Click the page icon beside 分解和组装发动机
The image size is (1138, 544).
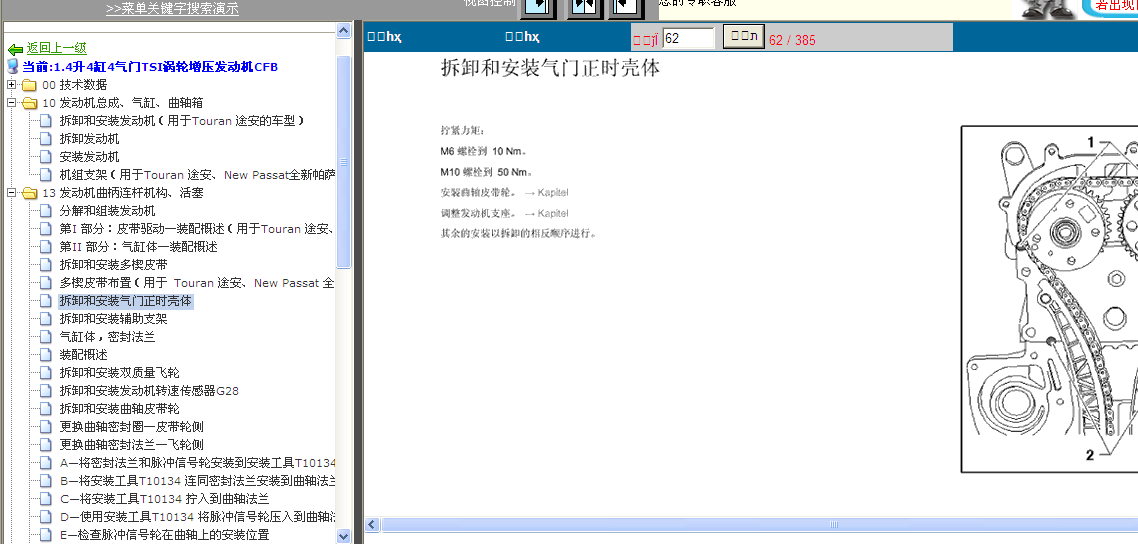46,211
